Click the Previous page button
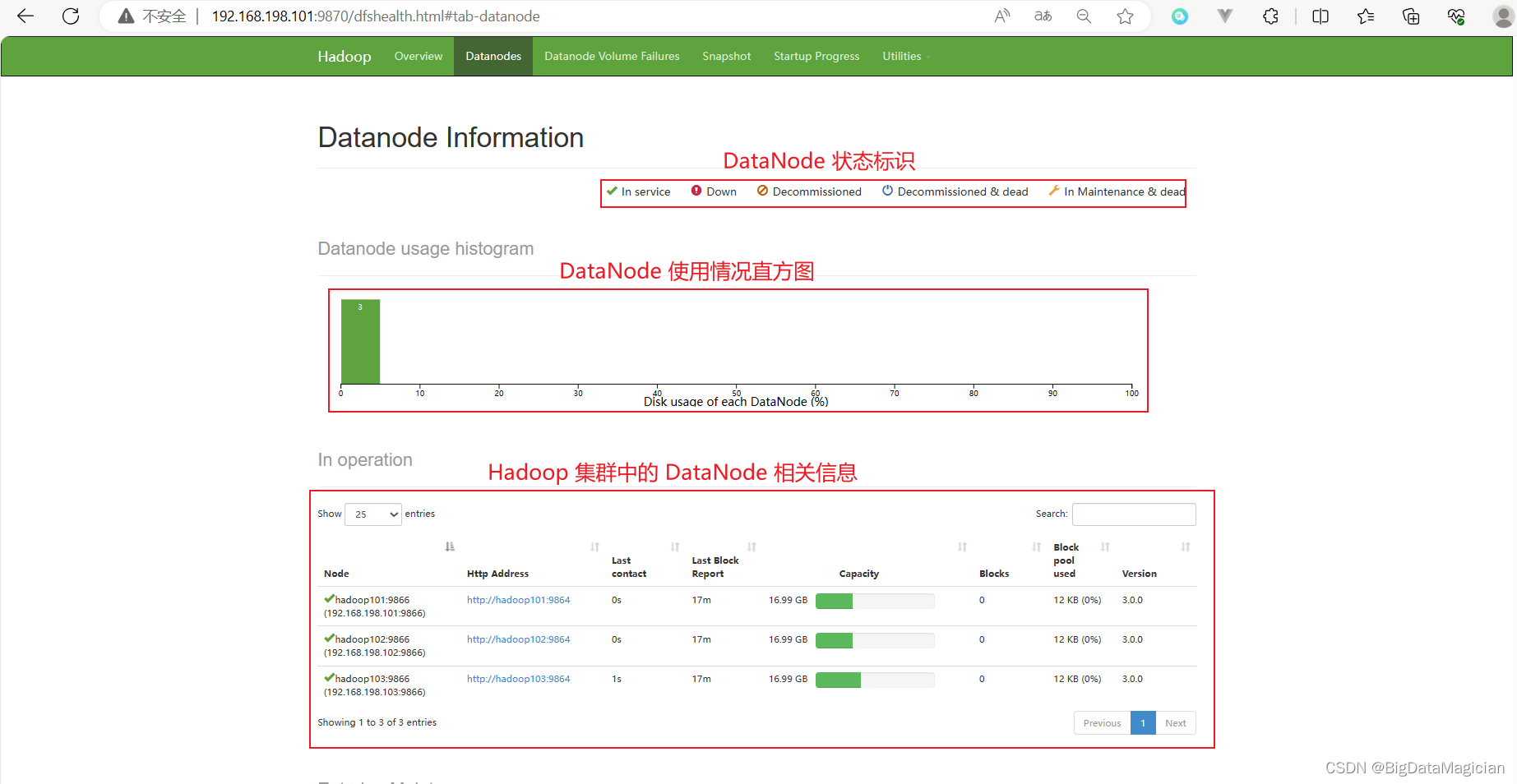This screenshot has width=1517, height=784. [1102, 723]
